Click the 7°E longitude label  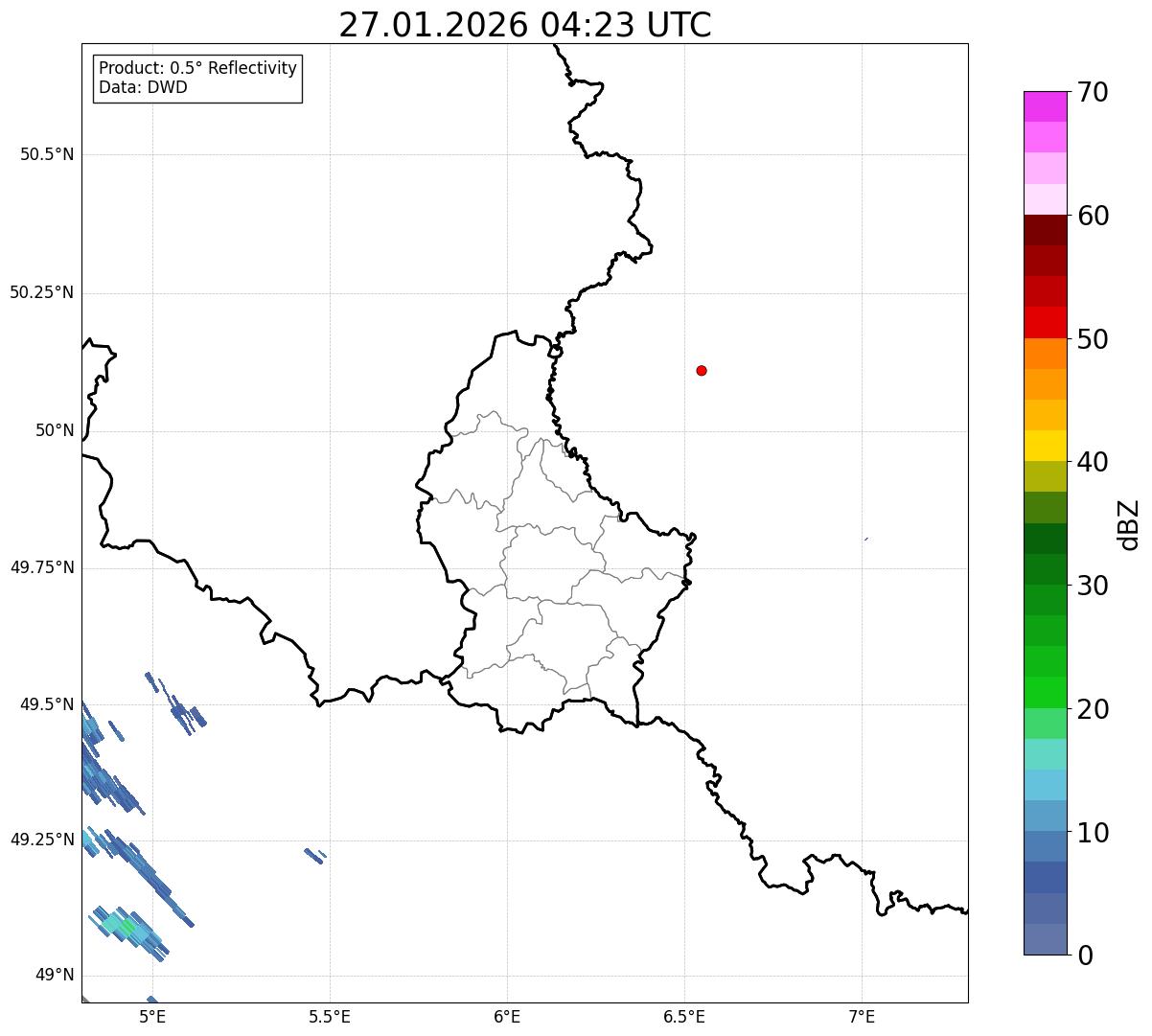[x=862, y=1016]
